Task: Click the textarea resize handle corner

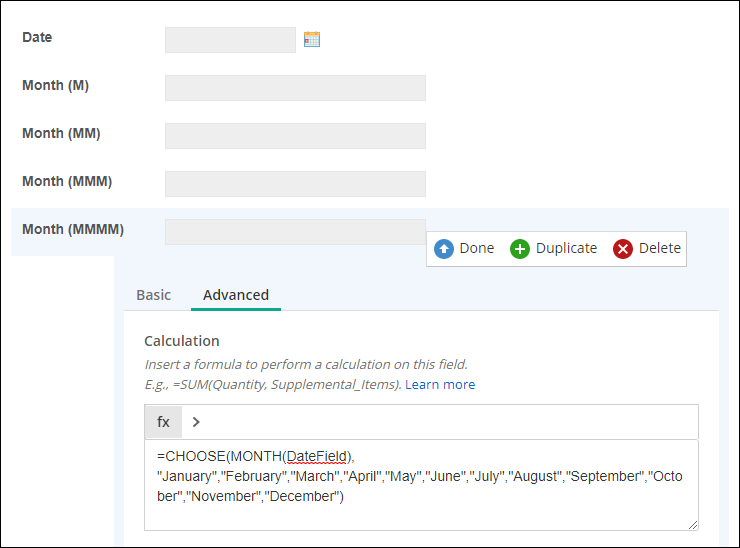Action: (692, 525)
